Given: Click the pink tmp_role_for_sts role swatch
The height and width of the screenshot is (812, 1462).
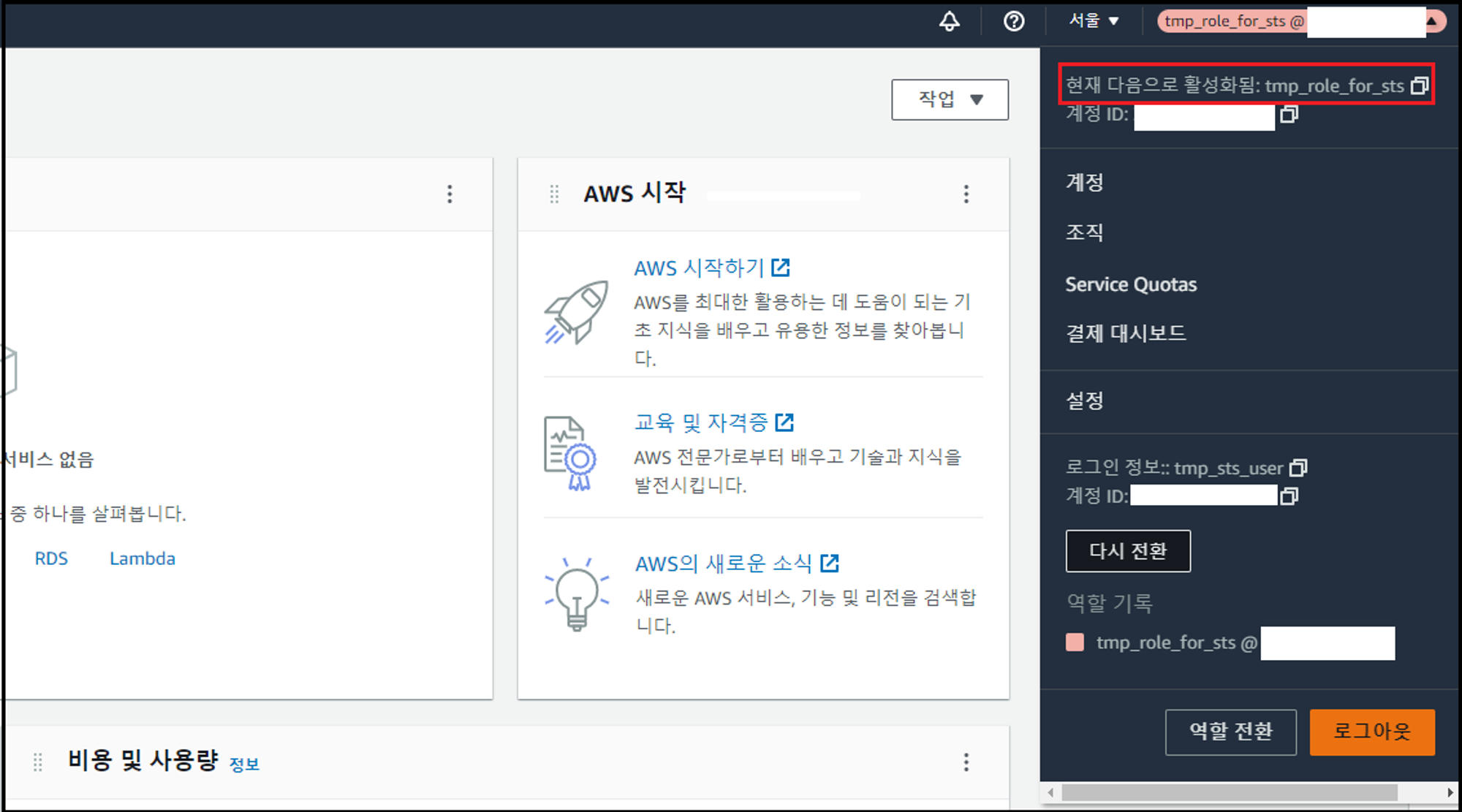Looking at the screenshot, I should click(1075, 642).
